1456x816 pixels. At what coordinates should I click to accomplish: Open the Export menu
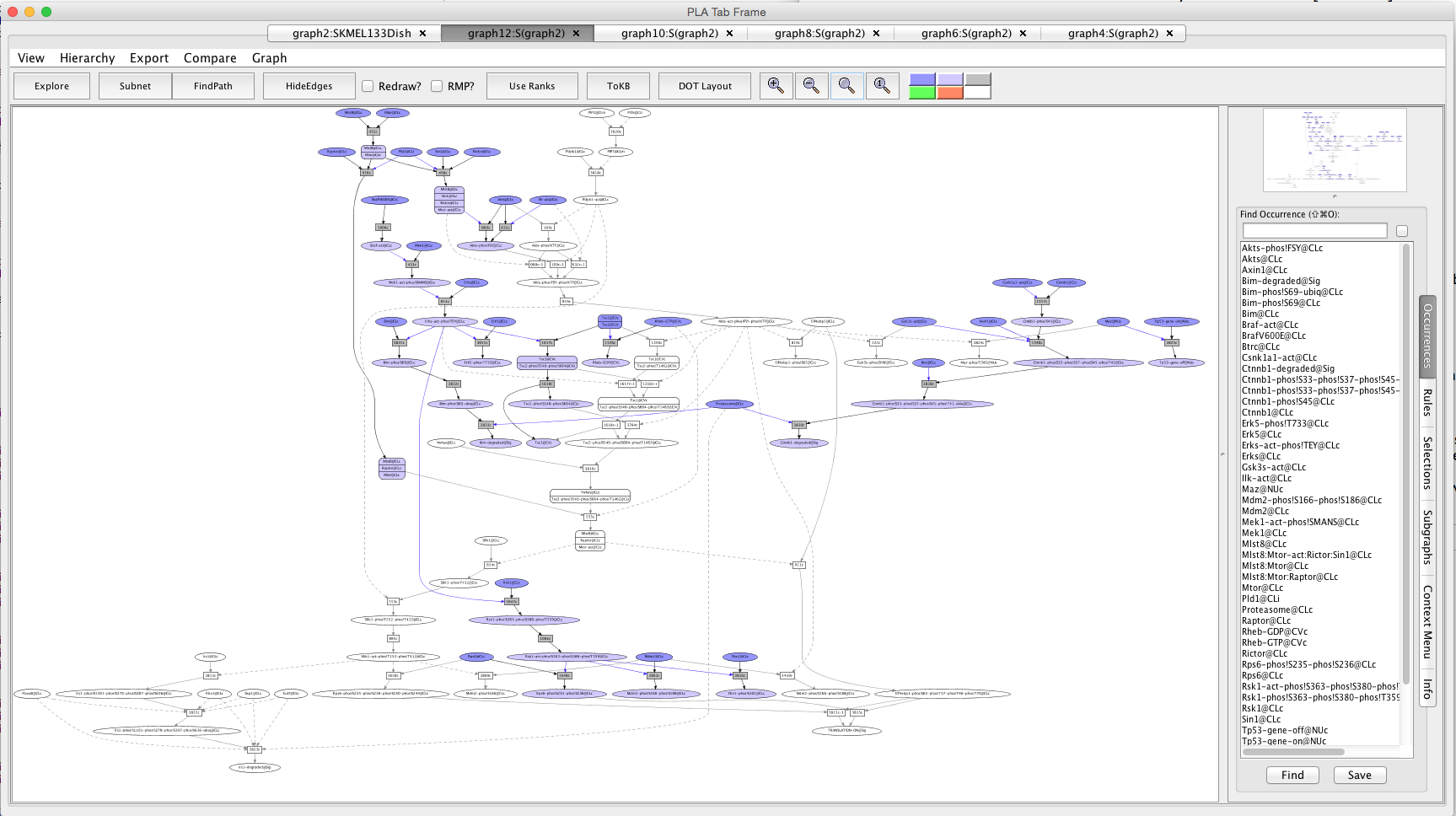coord(149,58)
